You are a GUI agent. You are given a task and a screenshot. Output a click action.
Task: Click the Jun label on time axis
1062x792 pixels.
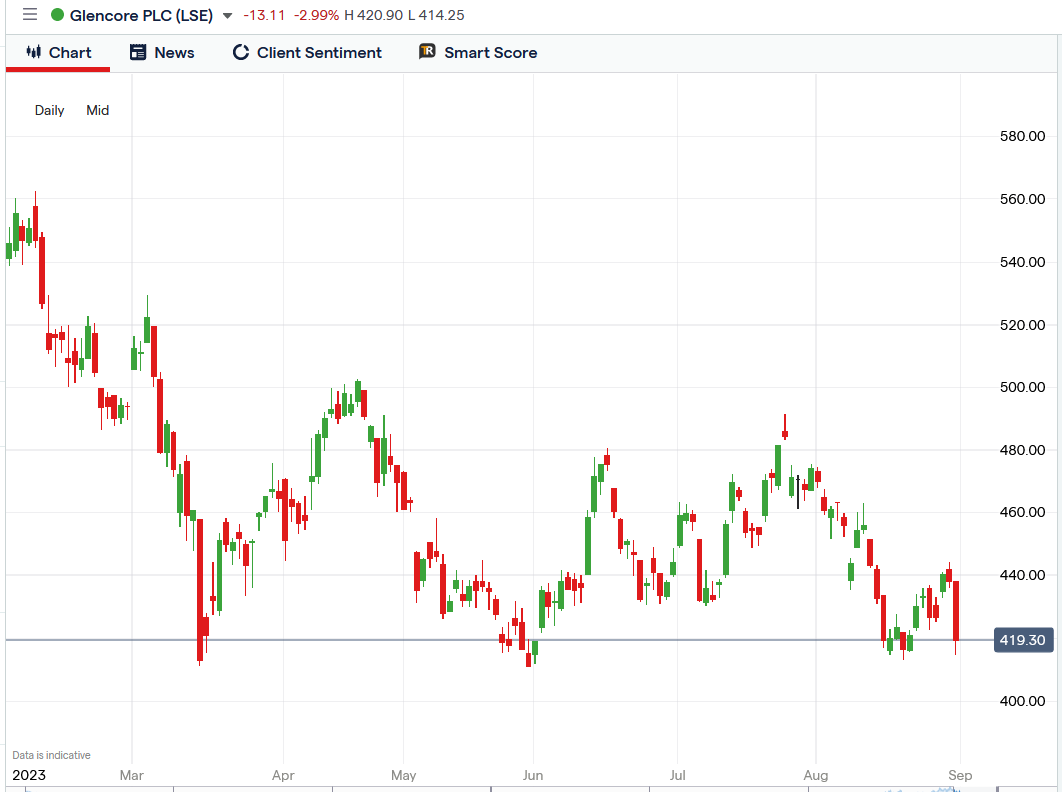533,775
